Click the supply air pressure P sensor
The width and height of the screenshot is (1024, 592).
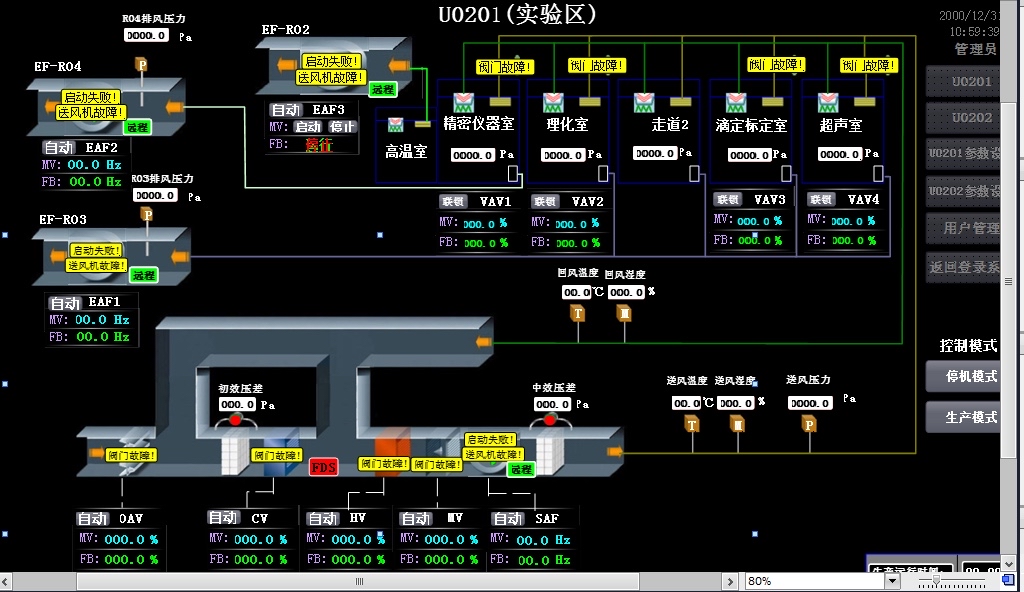[x=808, y=424]
